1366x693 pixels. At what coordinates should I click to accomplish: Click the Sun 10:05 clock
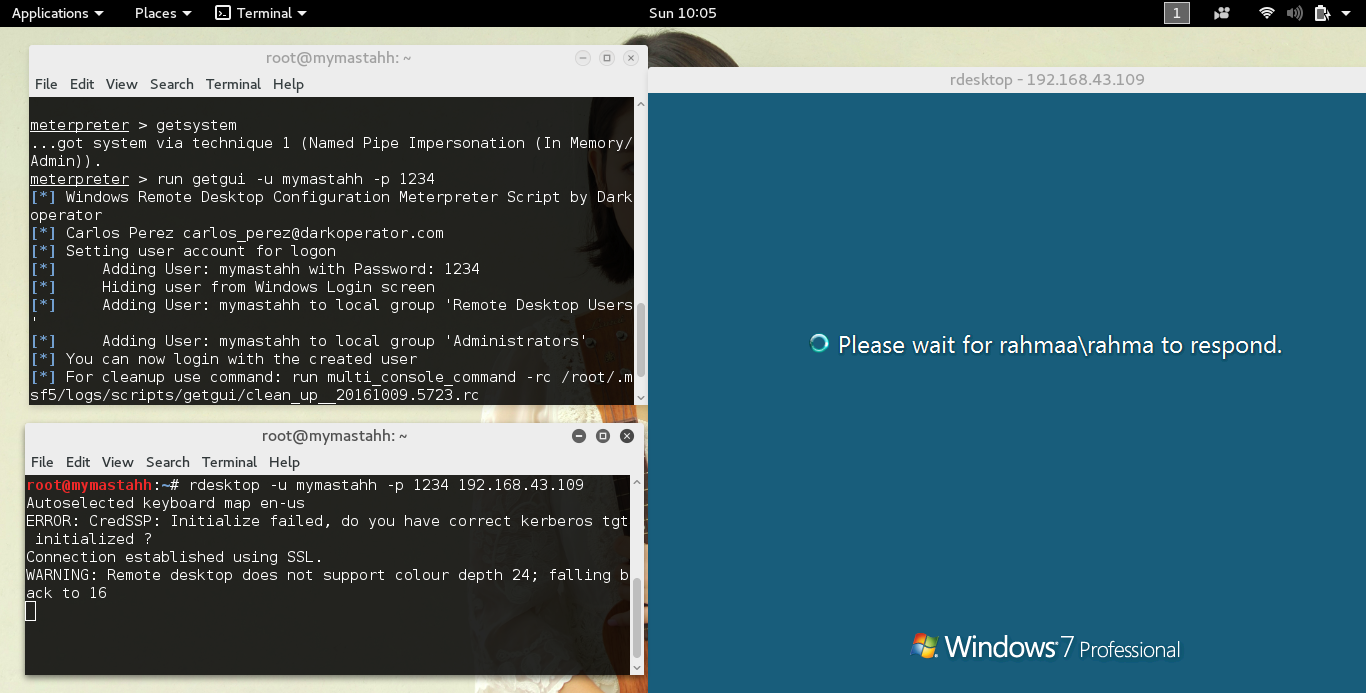tap(682, 13)
